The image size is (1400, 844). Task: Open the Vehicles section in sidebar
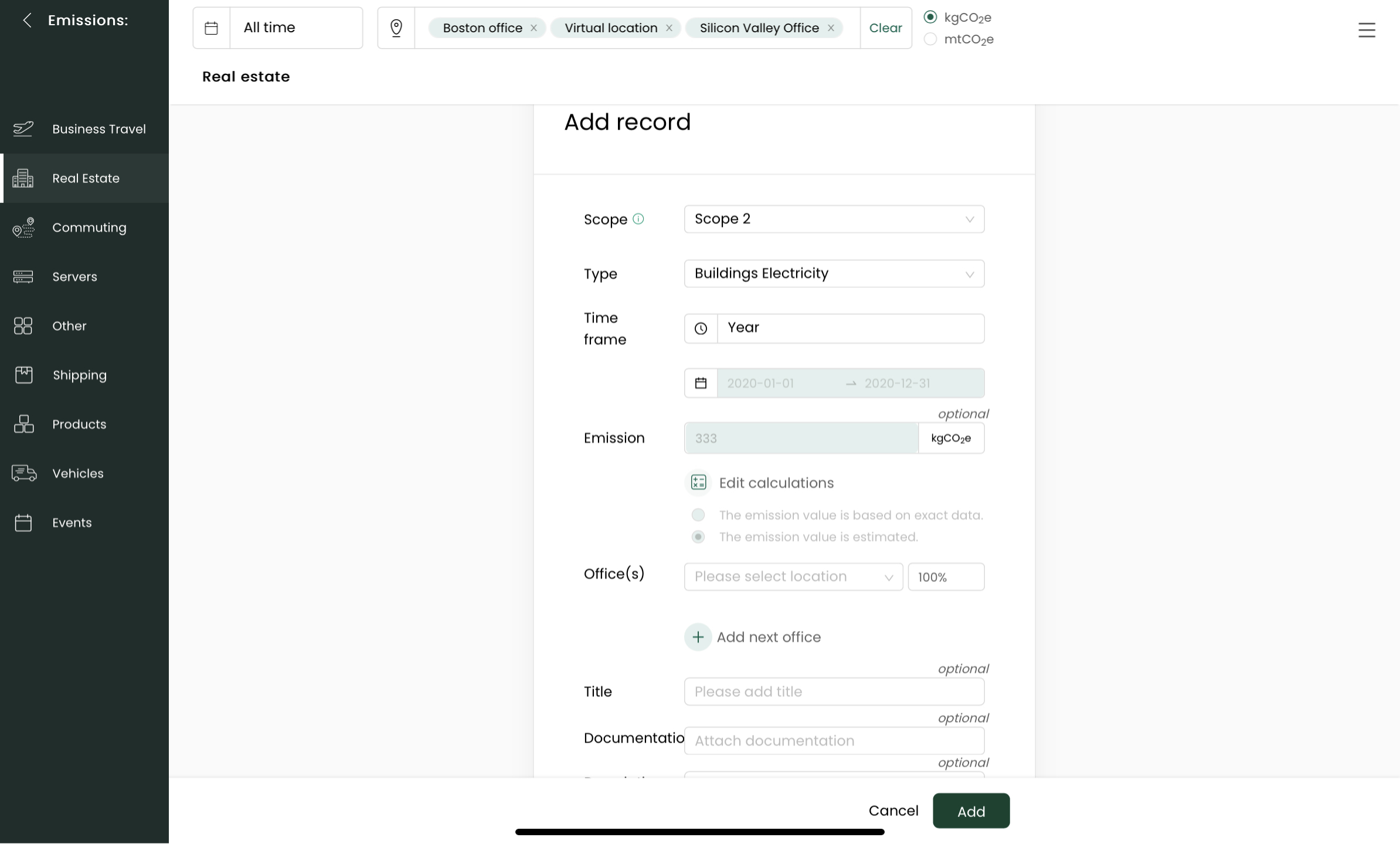[77, 473]
